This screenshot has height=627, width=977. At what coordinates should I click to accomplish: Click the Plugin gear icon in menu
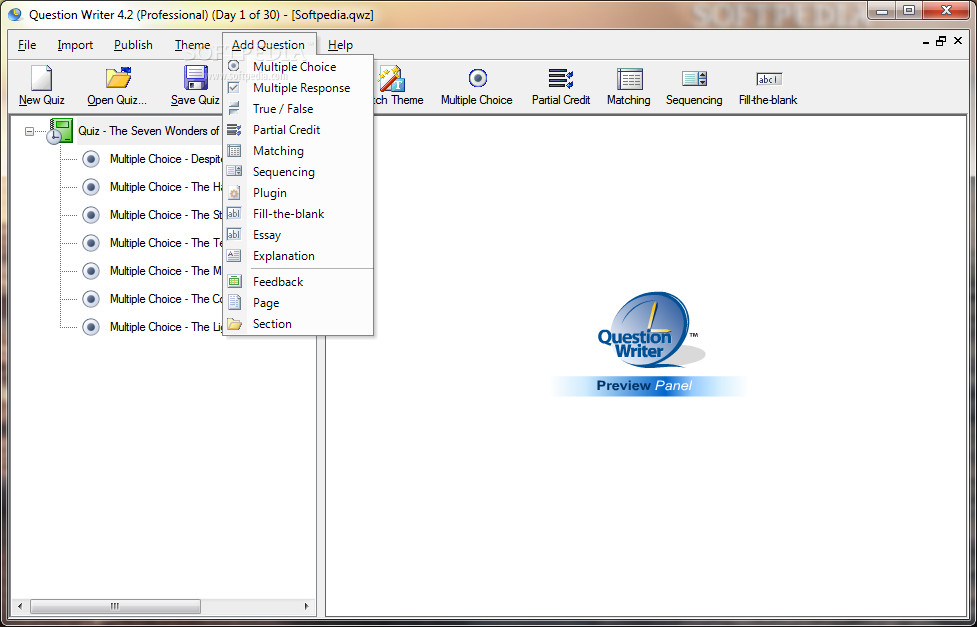point(234,193)
